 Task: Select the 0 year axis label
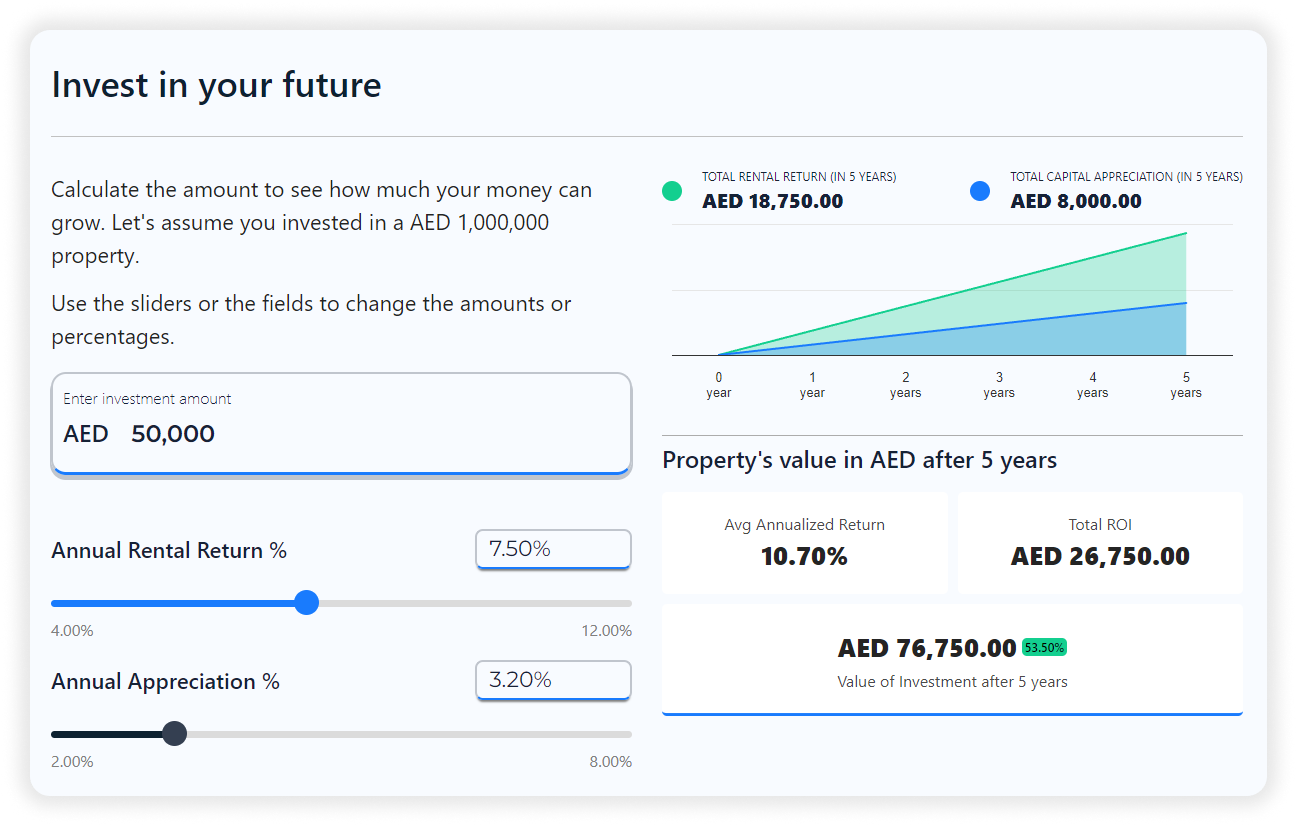(718, 385)
